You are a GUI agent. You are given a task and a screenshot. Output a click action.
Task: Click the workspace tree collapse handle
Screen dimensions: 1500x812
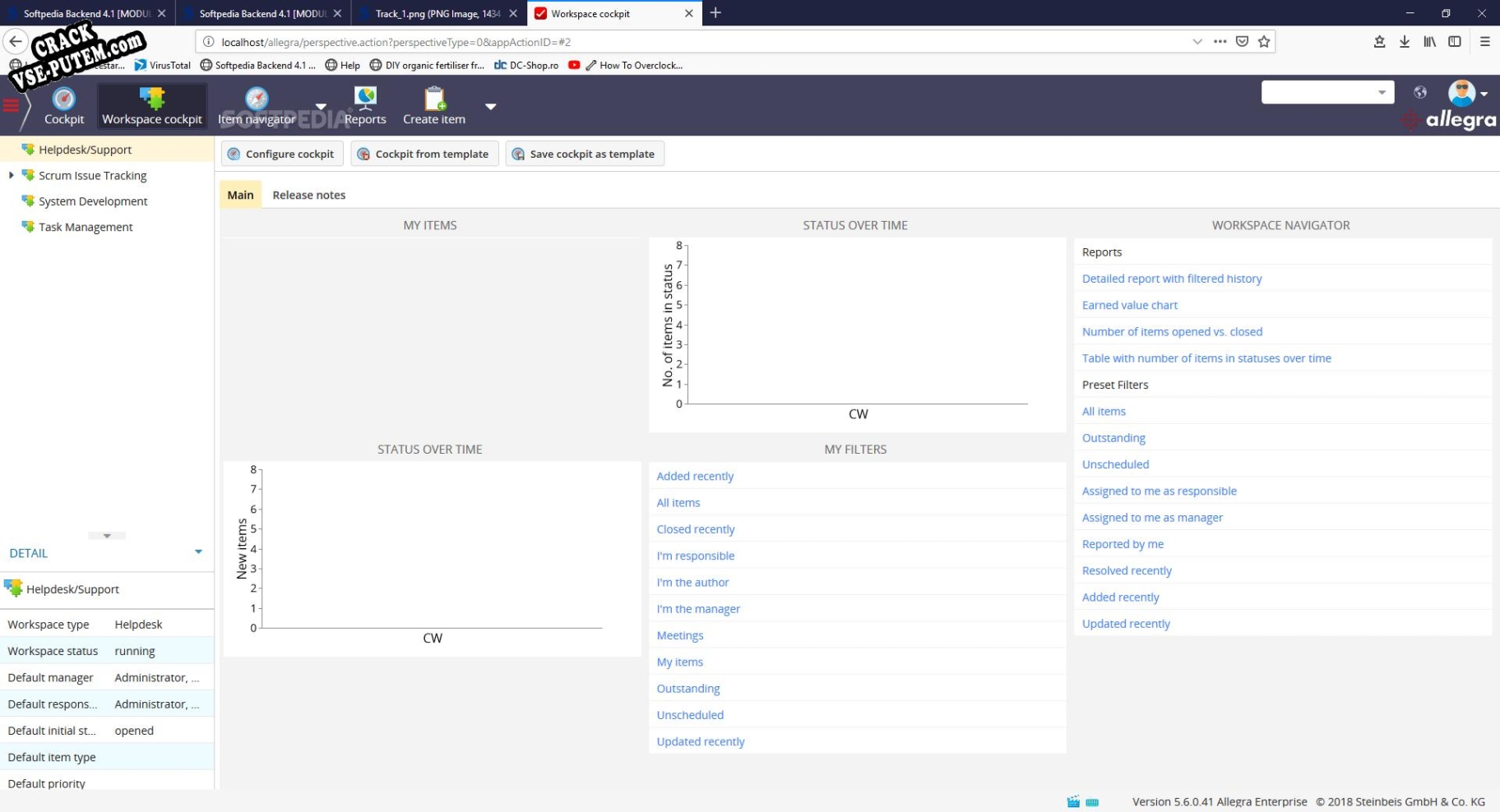107,536
